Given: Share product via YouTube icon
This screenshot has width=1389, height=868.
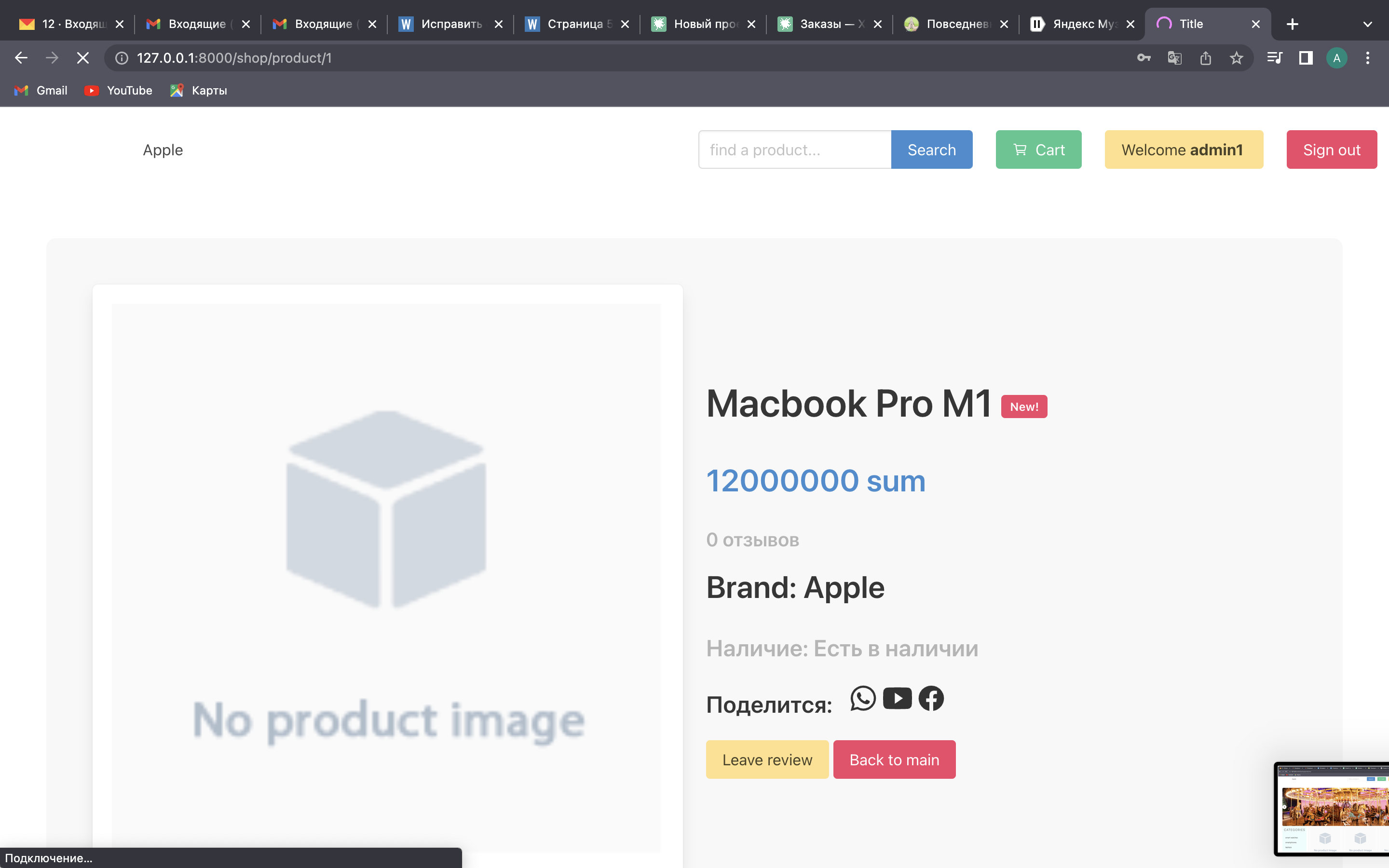Looking at the screenshot, I should tap(897, 698).
